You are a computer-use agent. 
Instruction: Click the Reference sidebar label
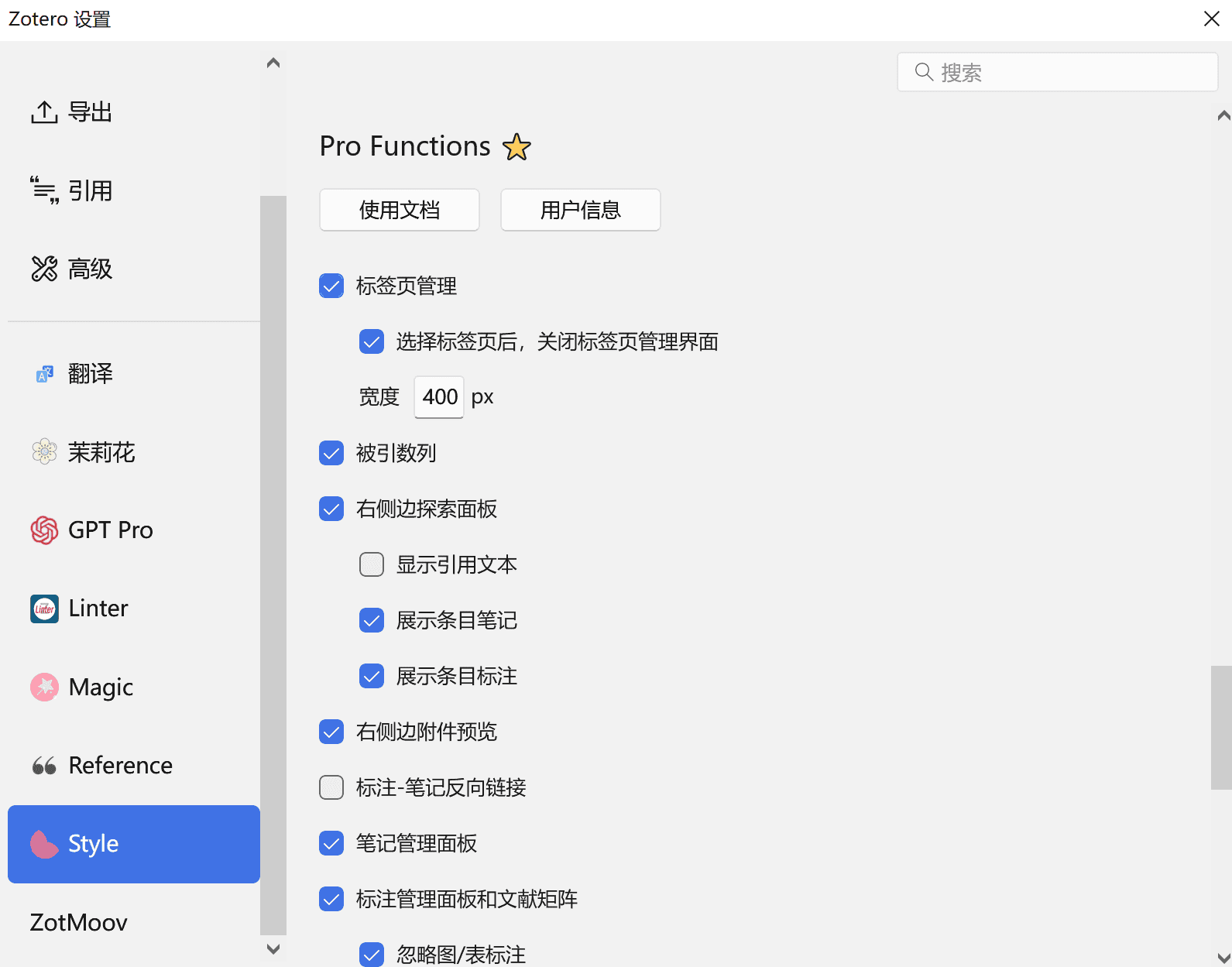click(x=121, y=766)
